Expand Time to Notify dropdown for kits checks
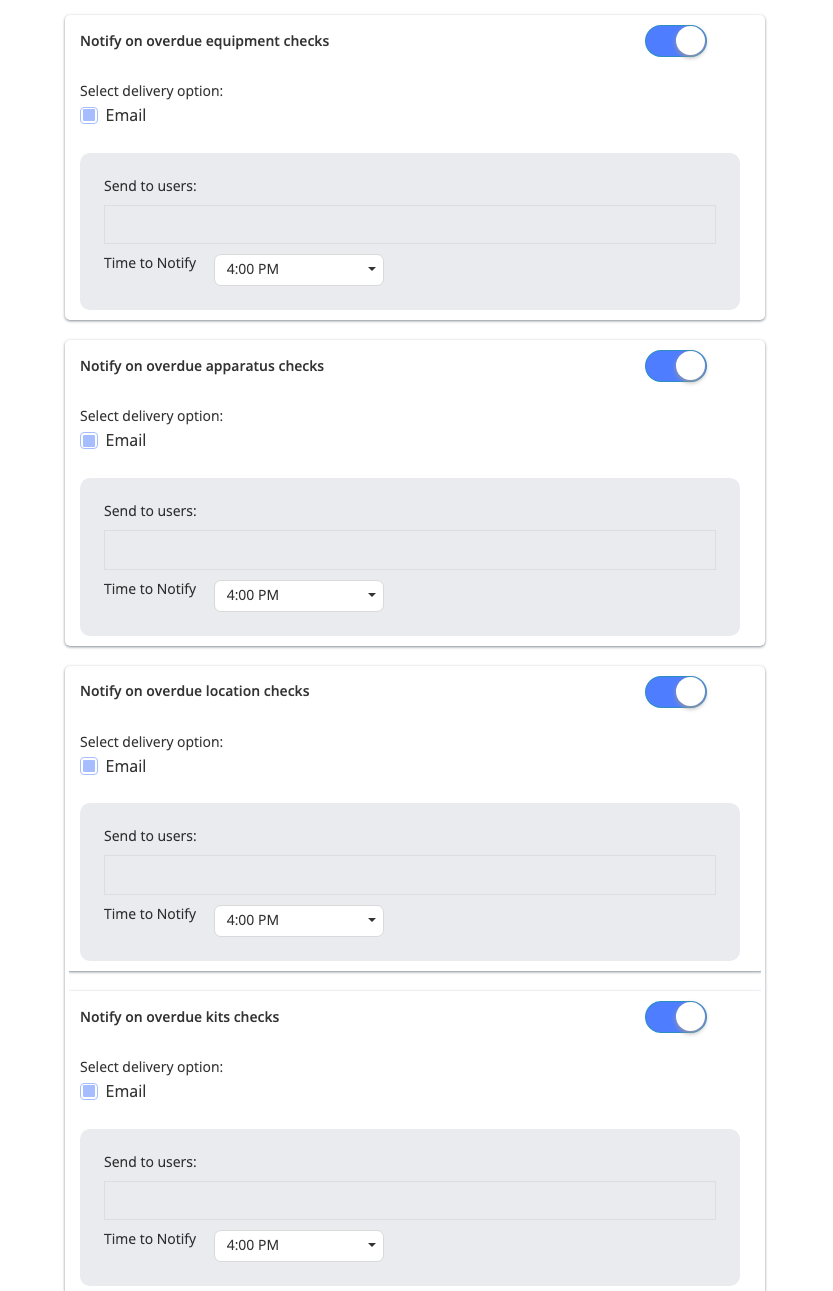This screenshot has width=833, height=1291. [x=299, y=1245]
